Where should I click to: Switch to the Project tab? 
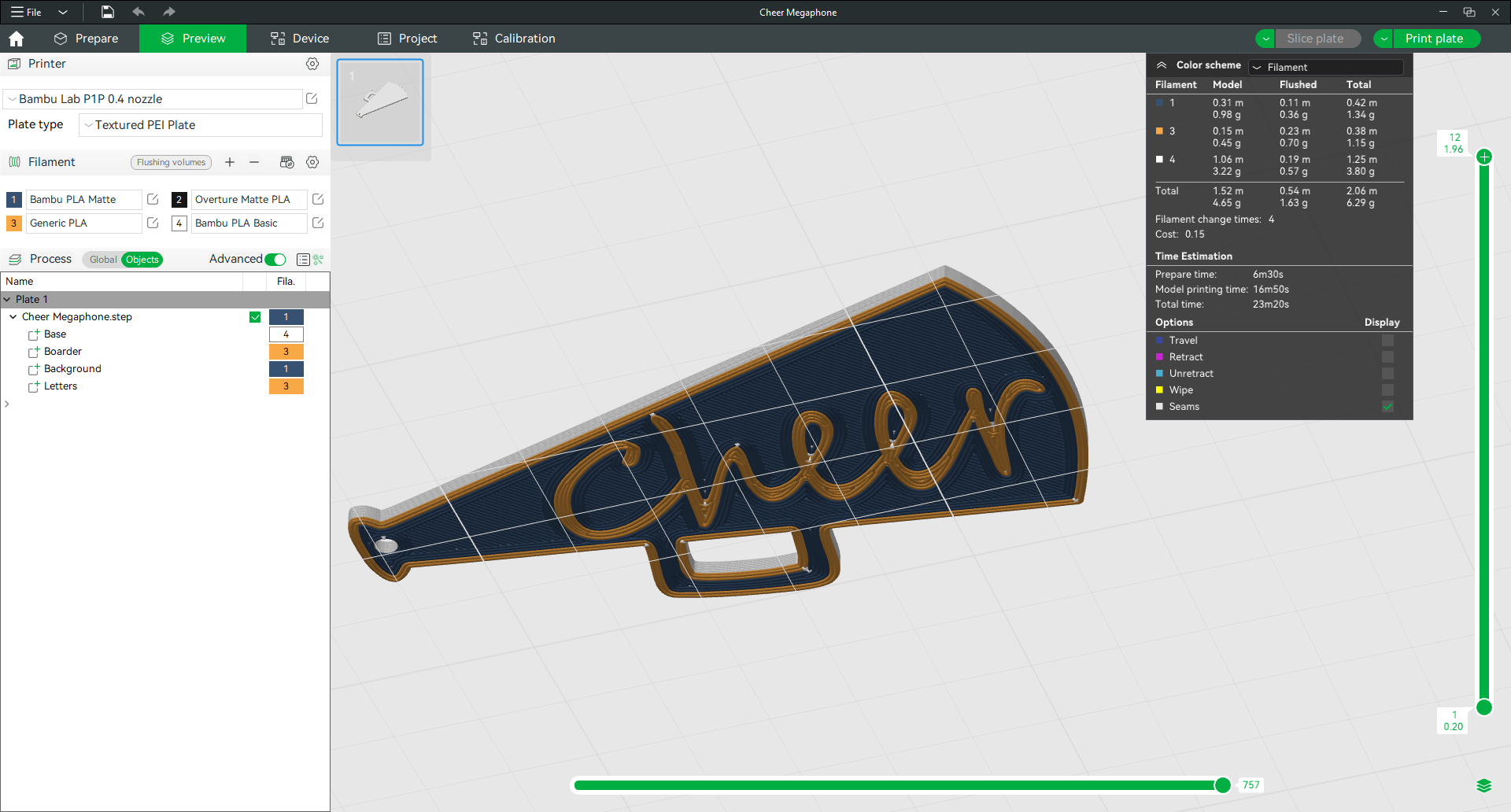tap(407, 39)
